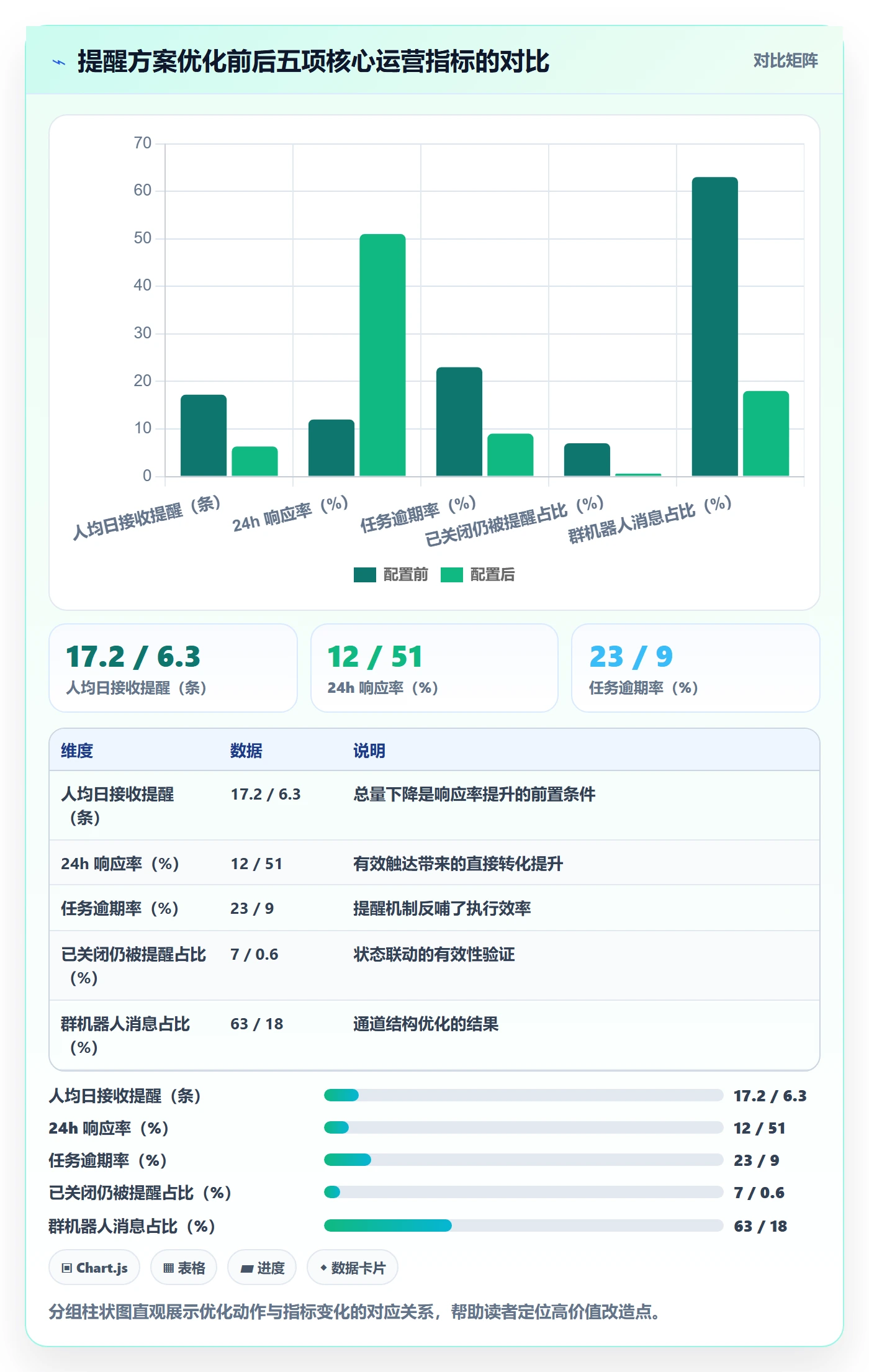869x1372 pixels.
Task: Click the 配置后 bar for 24h 响应率
Action: tap(382, 355)
